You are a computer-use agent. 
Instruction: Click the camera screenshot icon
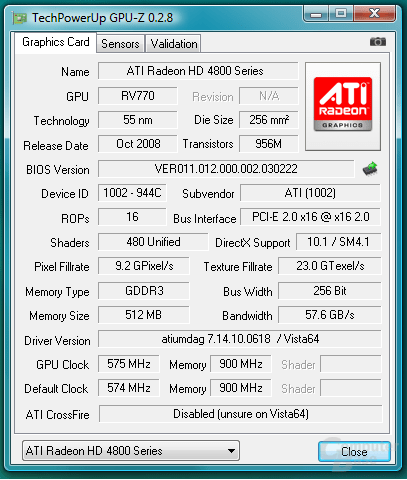(378, 42)
